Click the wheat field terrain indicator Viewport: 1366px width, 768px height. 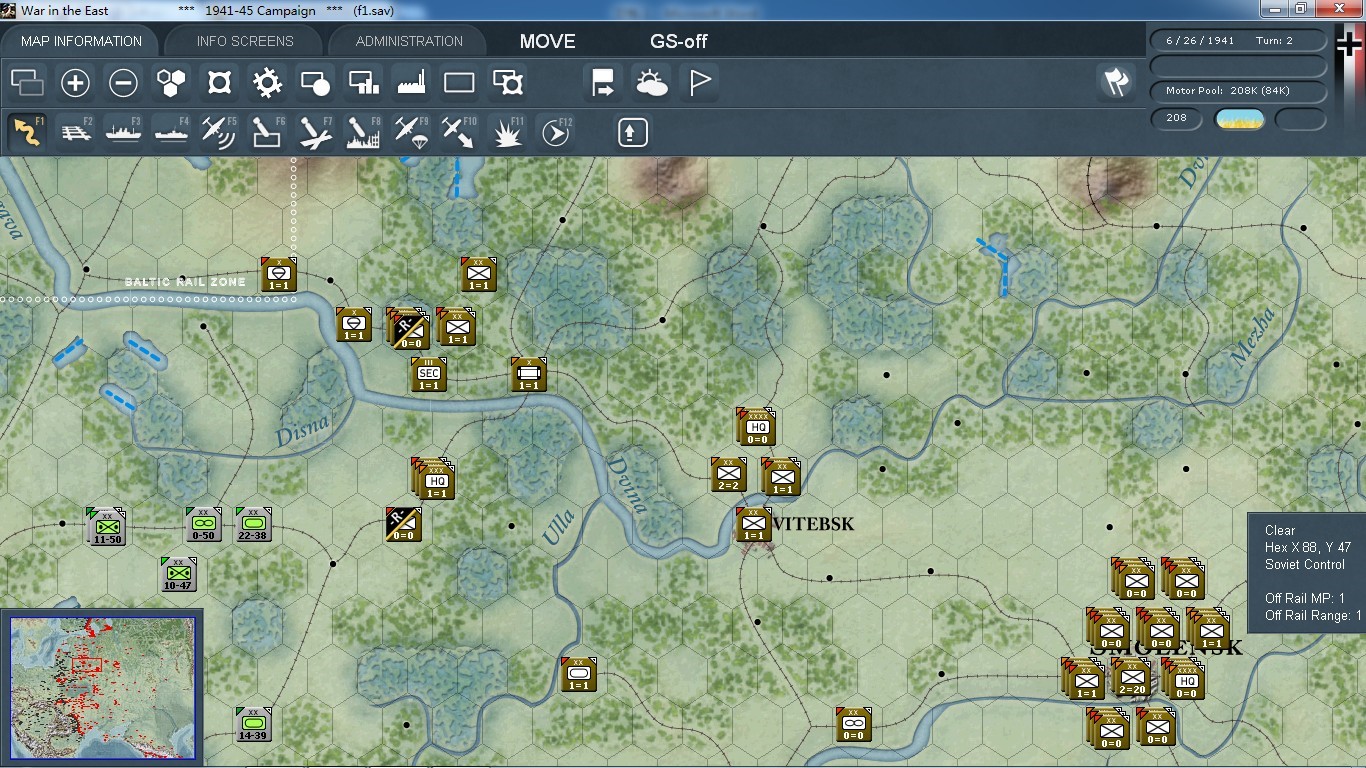pyautogui.click(x=1239, y=119)
